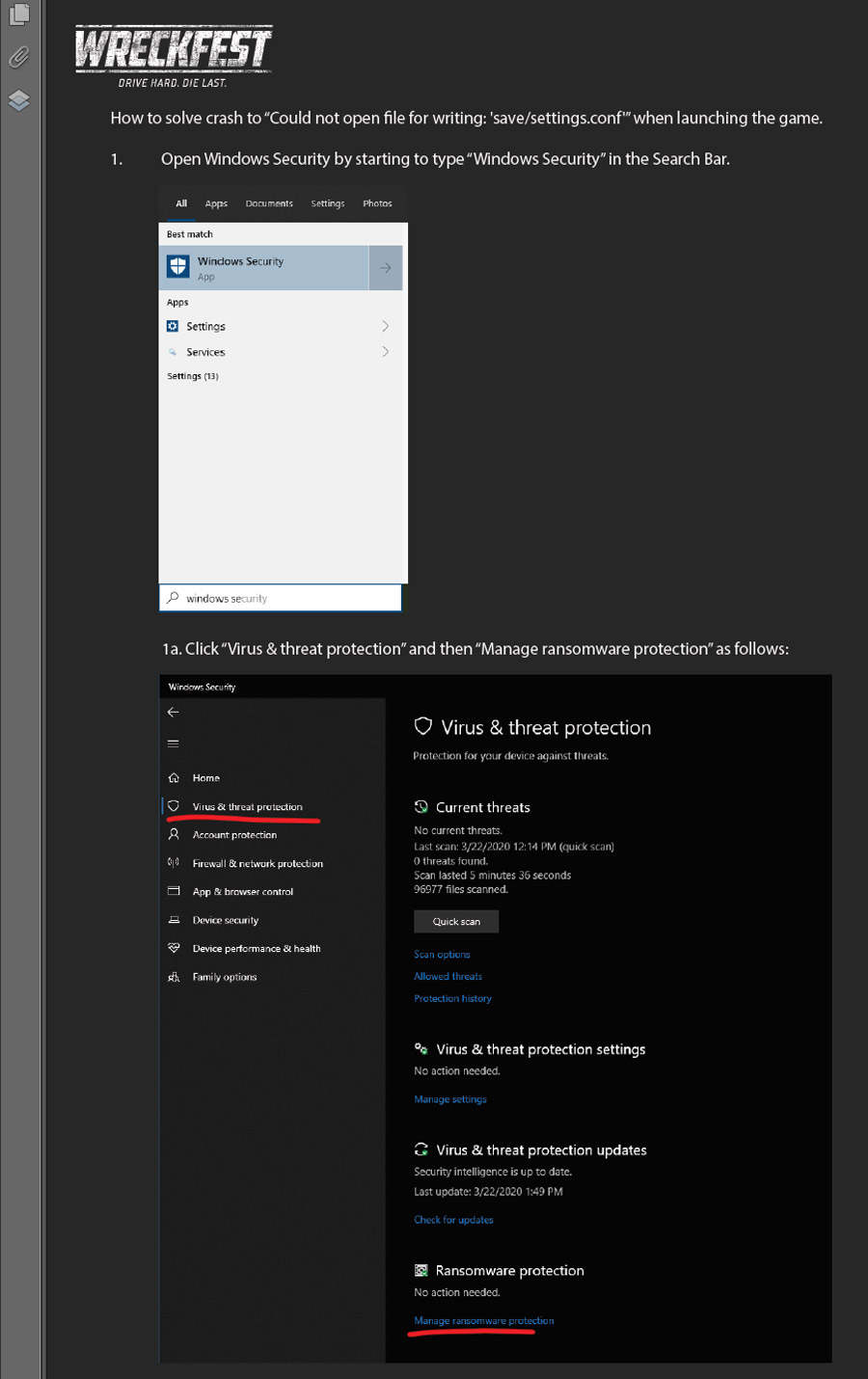Click 'Last update: 3/22/2020 1:49 PM' text
868x1379 pixels.
[x=488, y=1192]
